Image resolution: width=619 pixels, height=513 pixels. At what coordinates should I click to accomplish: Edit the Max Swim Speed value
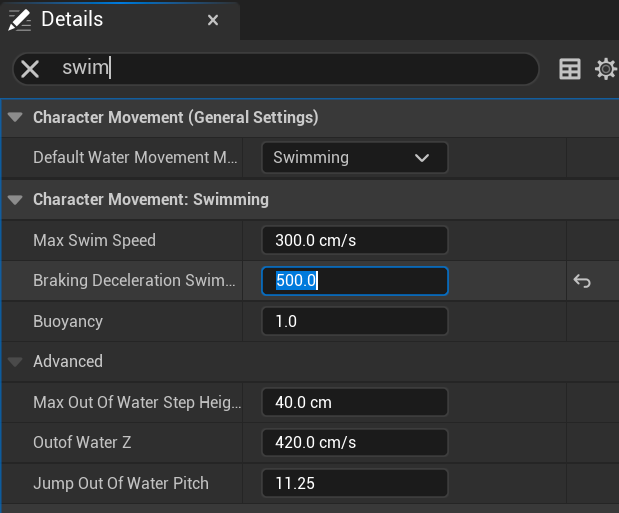click(354, 240)
